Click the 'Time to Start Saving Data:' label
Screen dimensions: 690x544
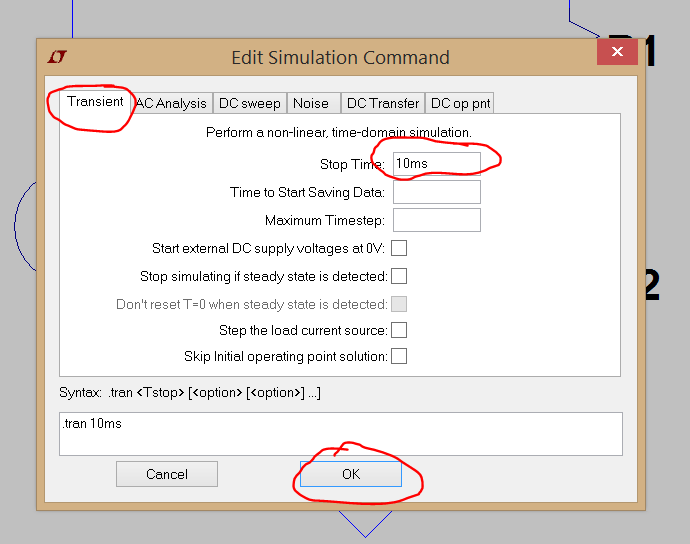pyautogui.click(x=307, y=192)
